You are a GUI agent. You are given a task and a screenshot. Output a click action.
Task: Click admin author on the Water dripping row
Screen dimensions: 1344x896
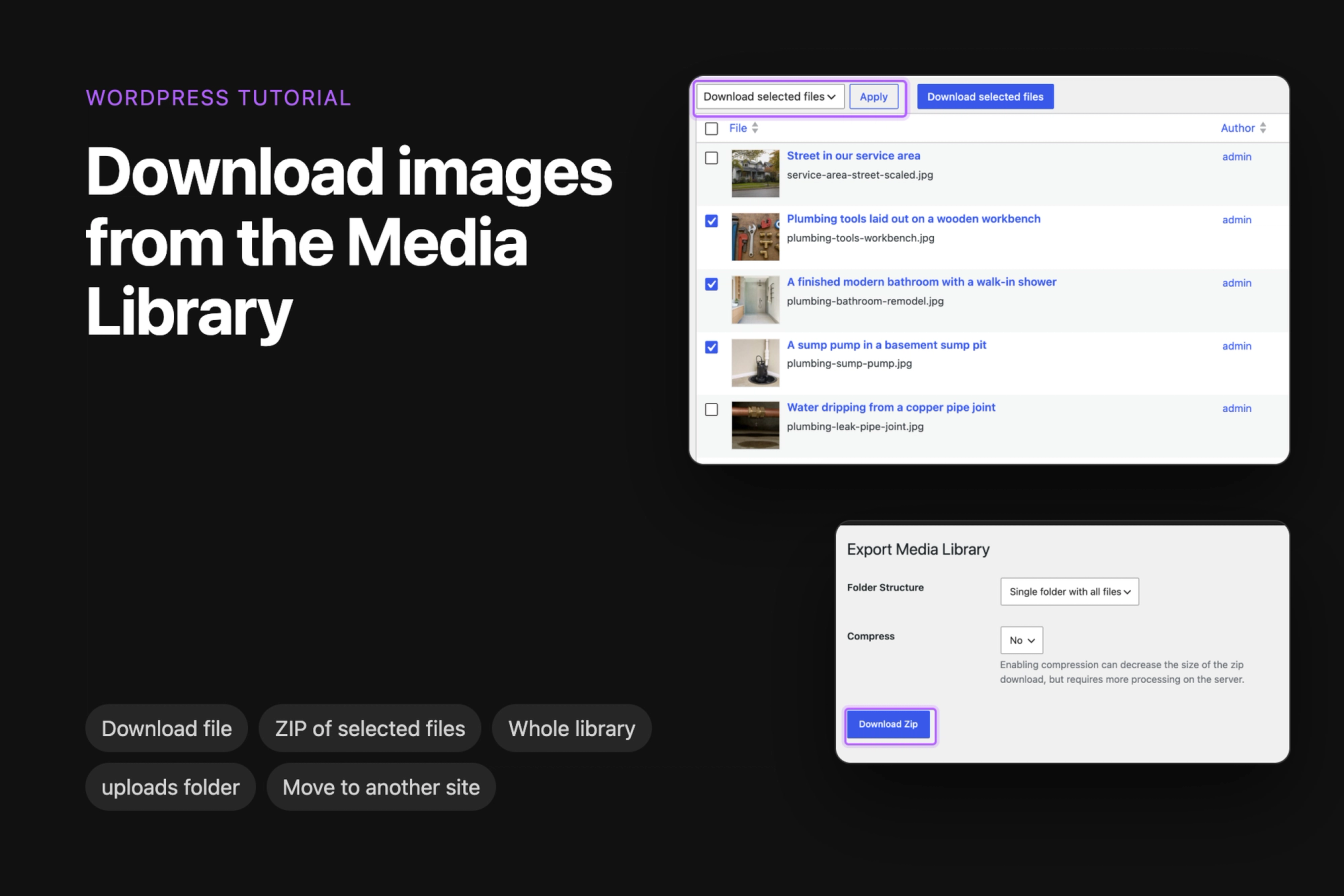click(x=1237, y=408)
